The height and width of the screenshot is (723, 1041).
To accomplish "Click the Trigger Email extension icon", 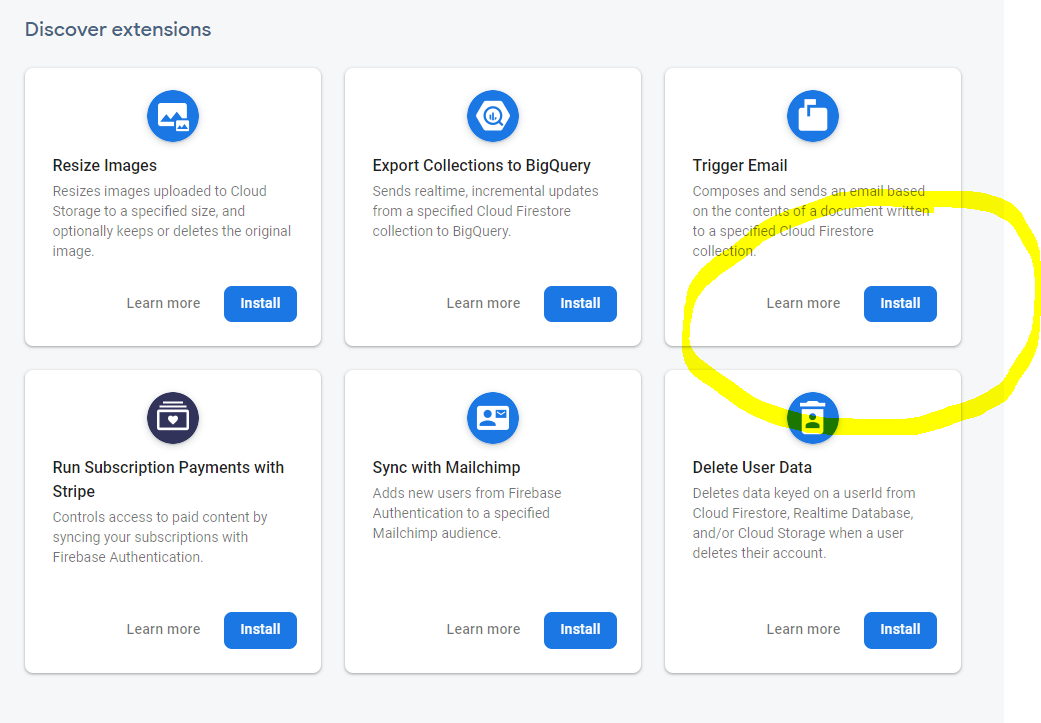I will click(813, 116).
